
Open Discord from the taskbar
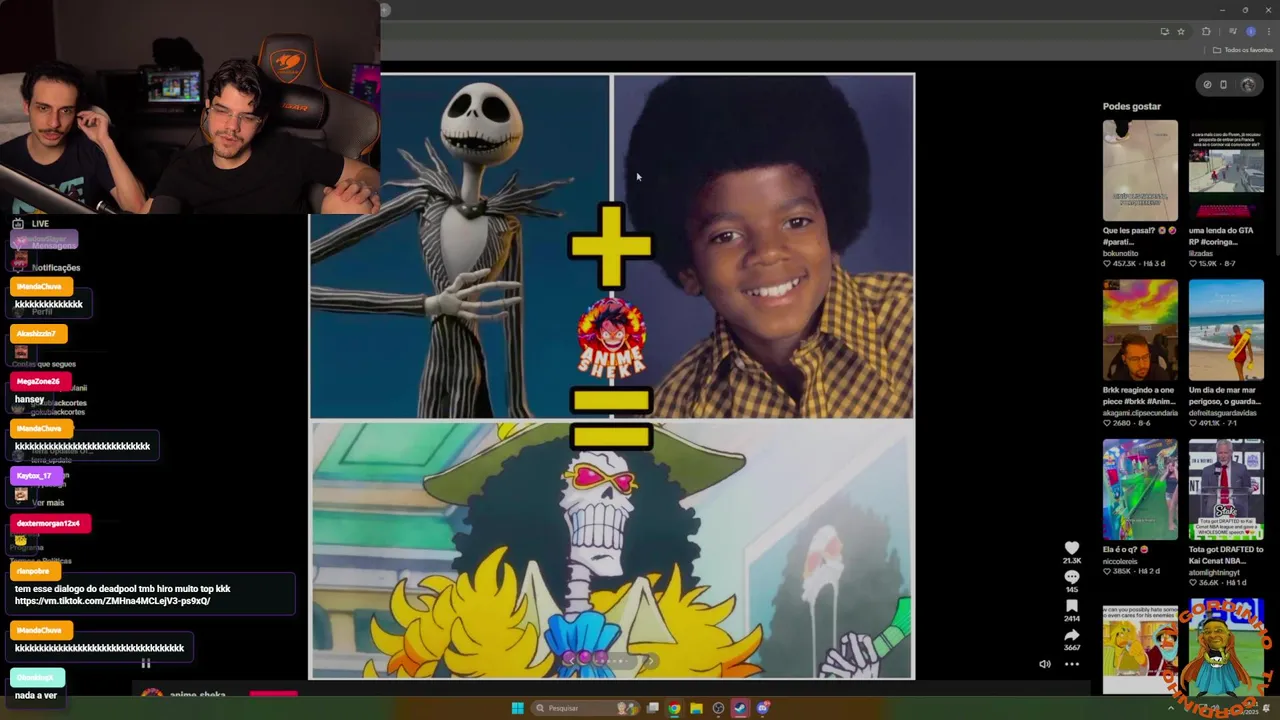tap(762, 708)
